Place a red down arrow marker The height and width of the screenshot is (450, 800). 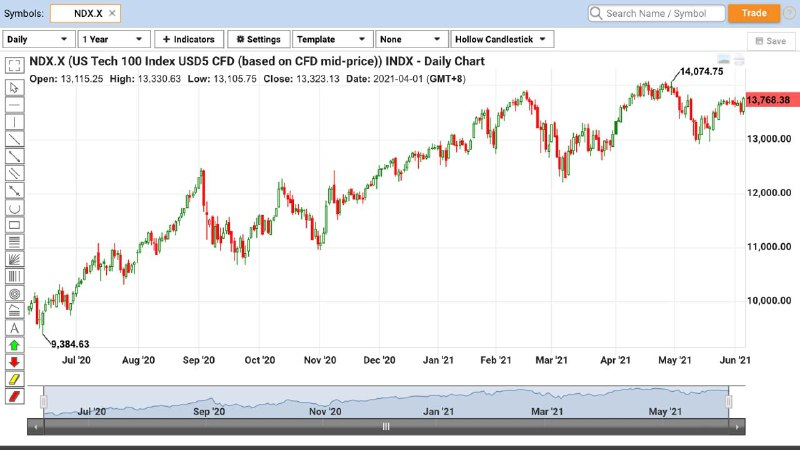point(14,362)
